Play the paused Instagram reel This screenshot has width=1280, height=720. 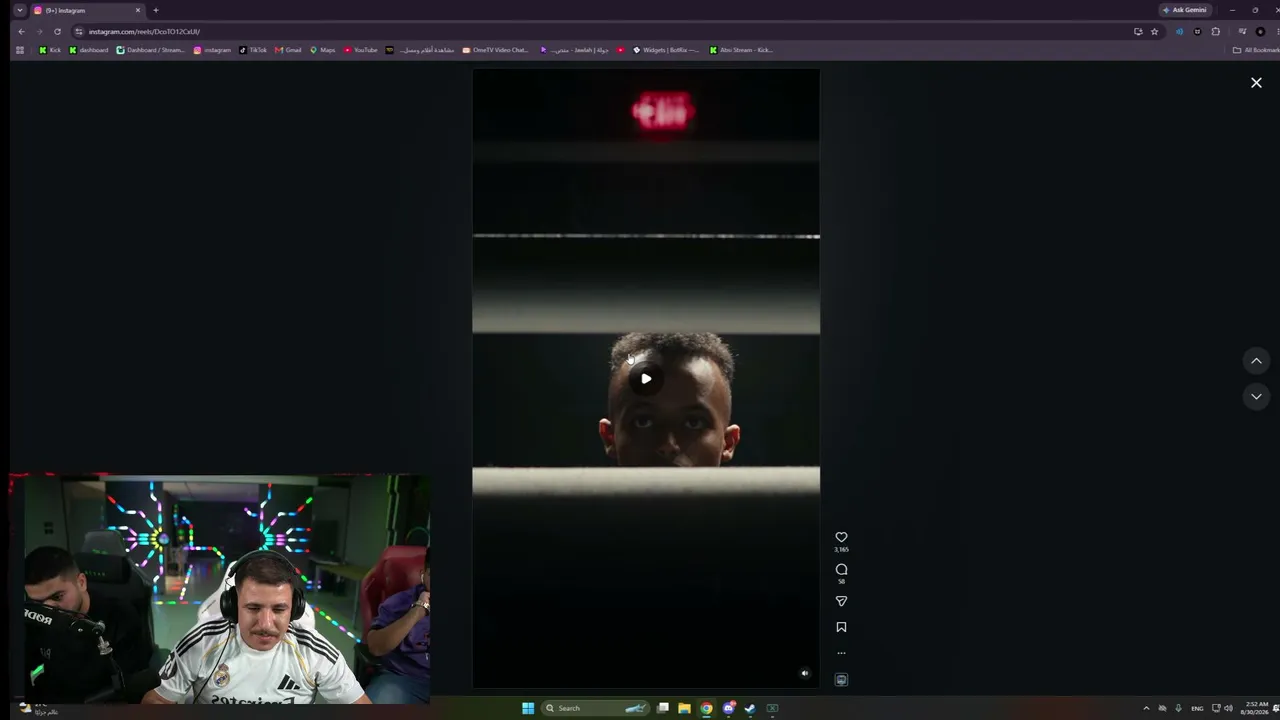coord(646,379)
